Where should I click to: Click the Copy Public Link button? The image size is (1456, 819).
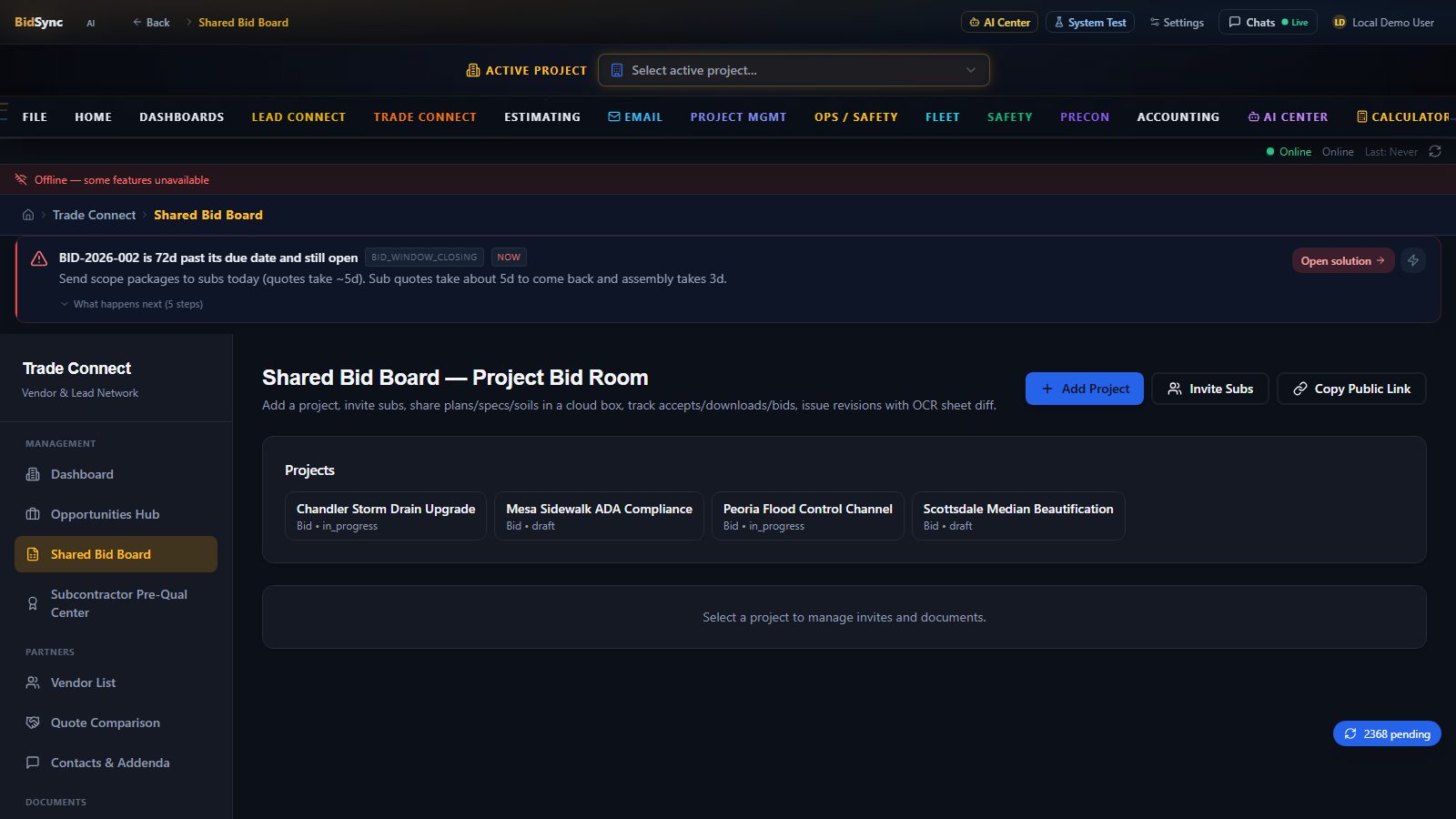pos(1351,389)
